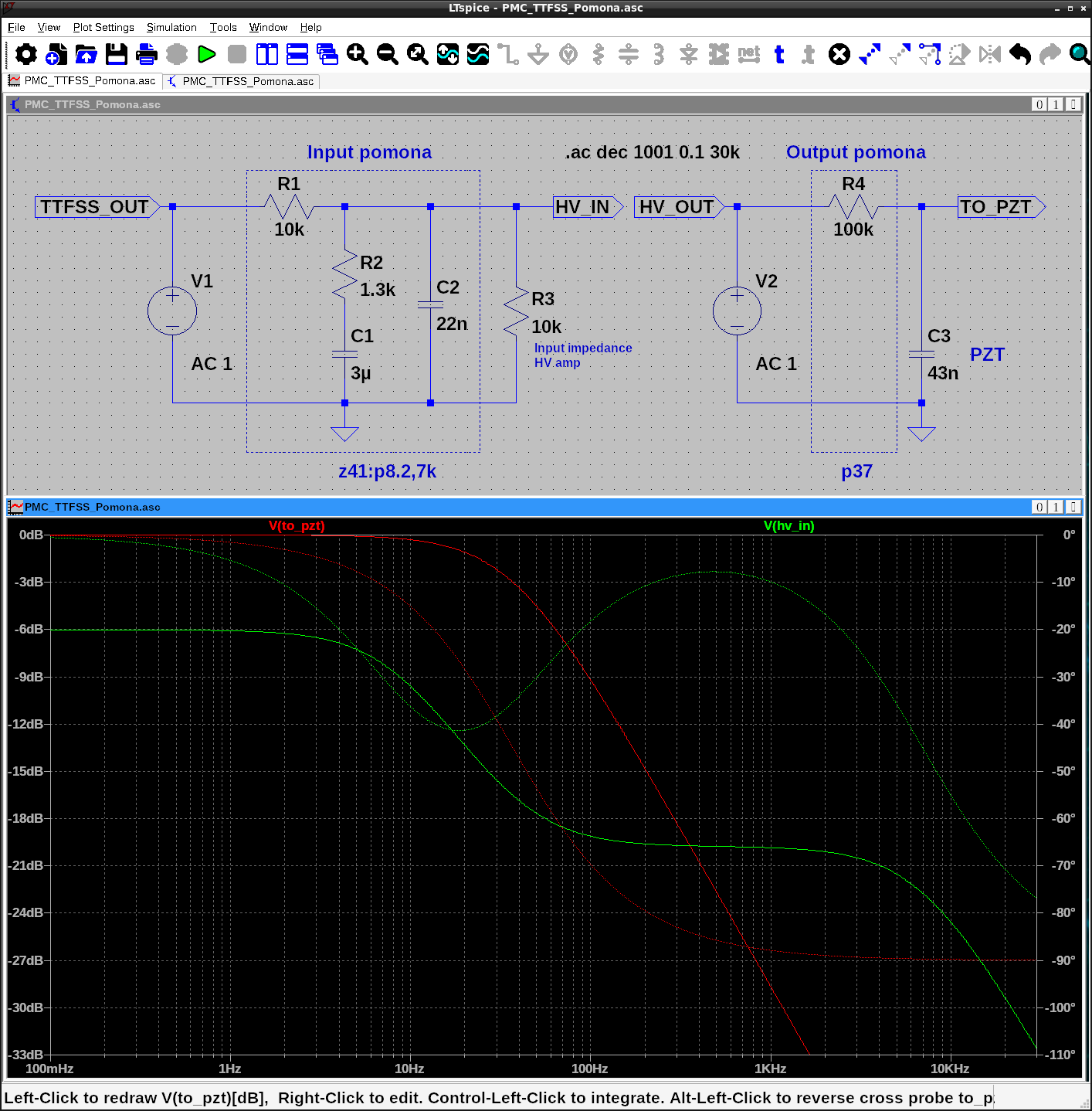
Task: Click the red V(to_pzt) trace label
Action: tap(297, 526)
